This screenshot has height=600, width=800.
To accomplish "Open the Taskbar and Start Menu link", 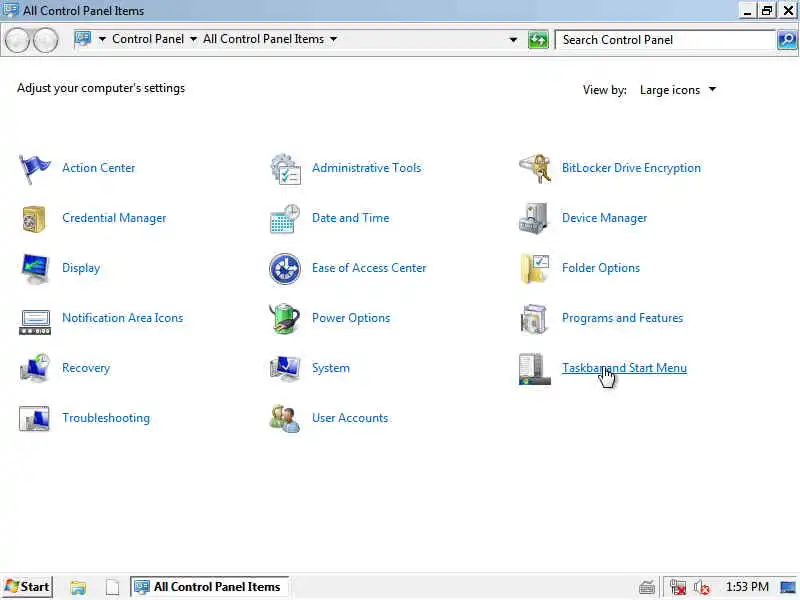I will pyautogui.click(x=624, y=368).
